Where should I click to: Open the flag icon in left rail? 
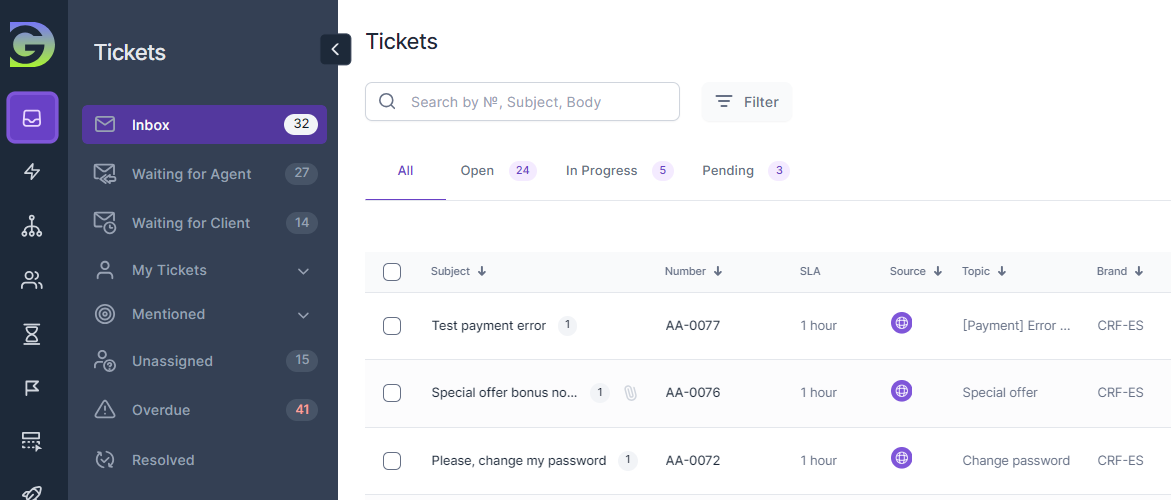coord(32,388)
